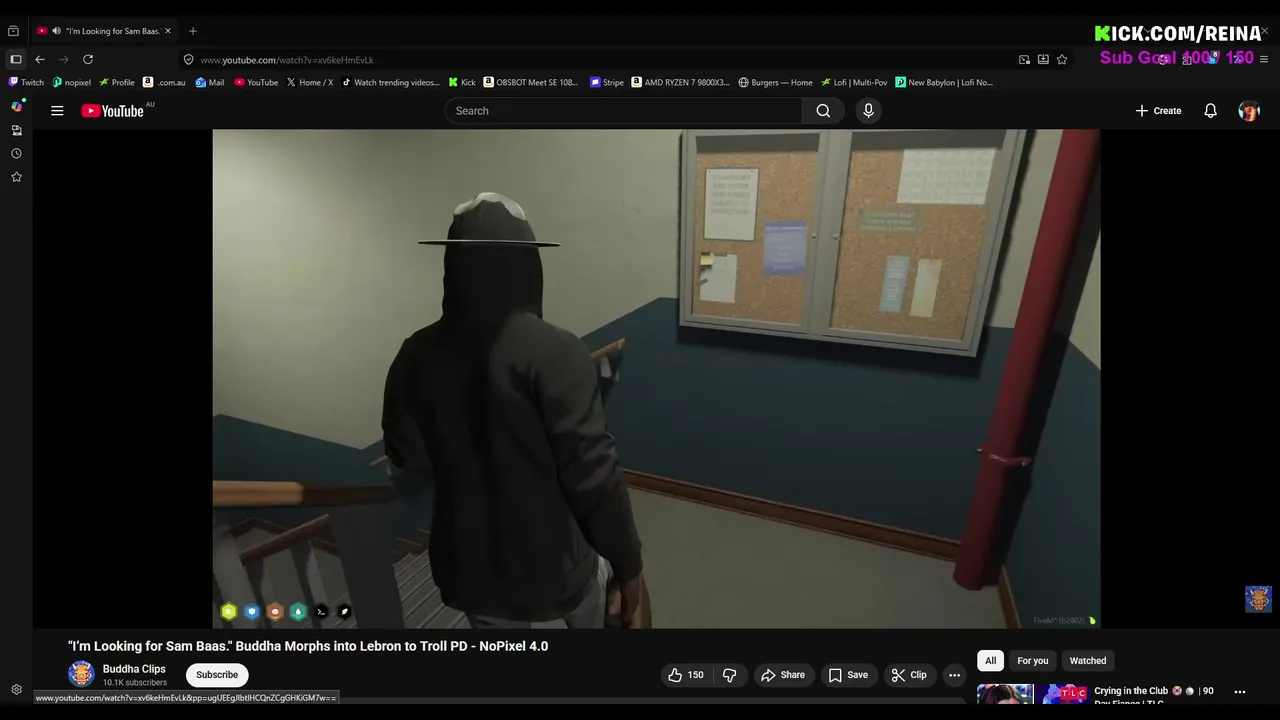1280x720 pixels.
Task: Open sidebar settings gear icon
Action: point(16,689)
